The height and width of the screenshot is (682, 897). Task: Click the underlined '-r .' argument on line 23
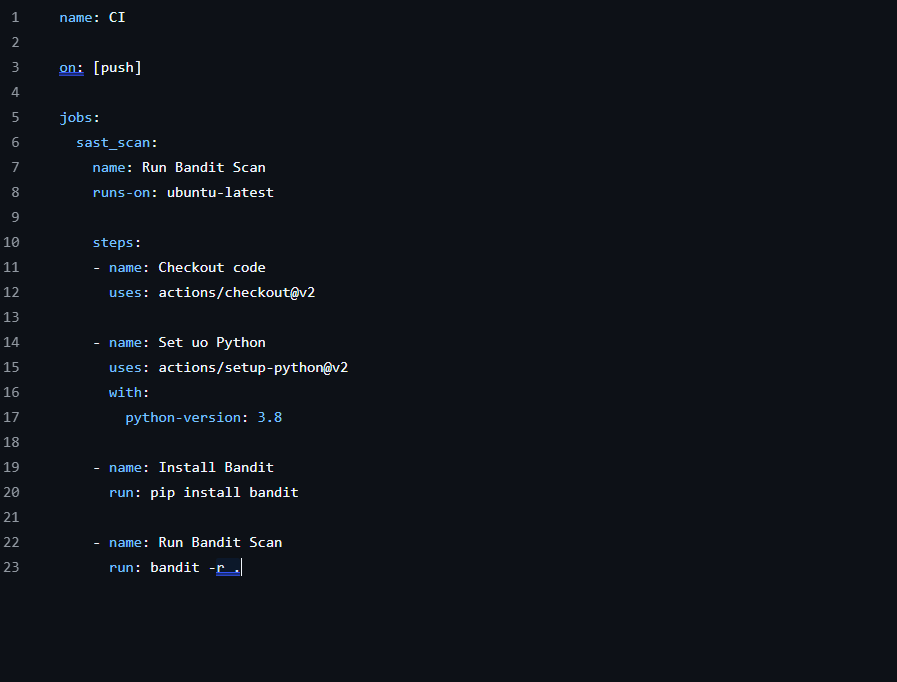click(225, 567)
